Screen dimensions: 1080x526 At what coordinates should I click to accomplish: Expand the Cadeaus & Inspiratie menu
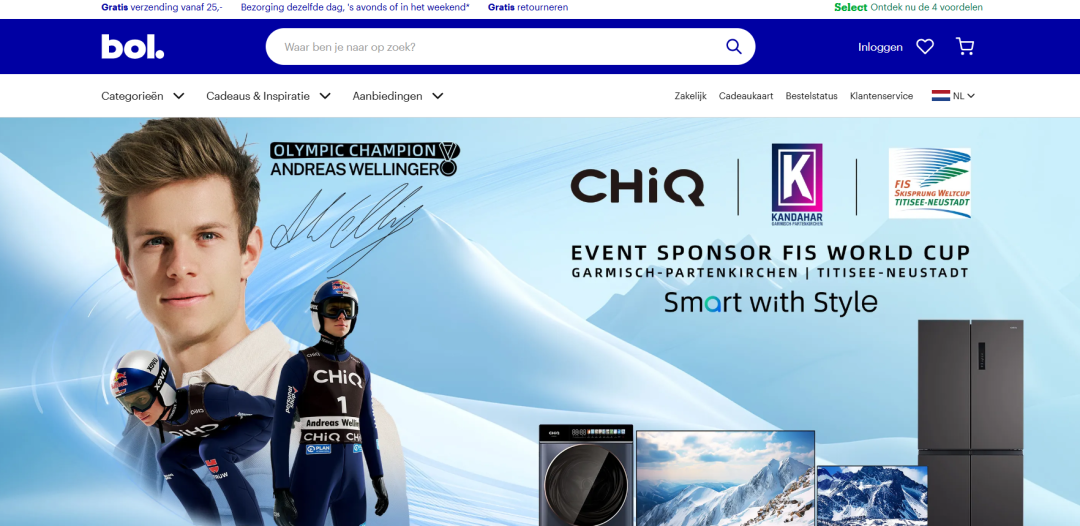(269, 96)
